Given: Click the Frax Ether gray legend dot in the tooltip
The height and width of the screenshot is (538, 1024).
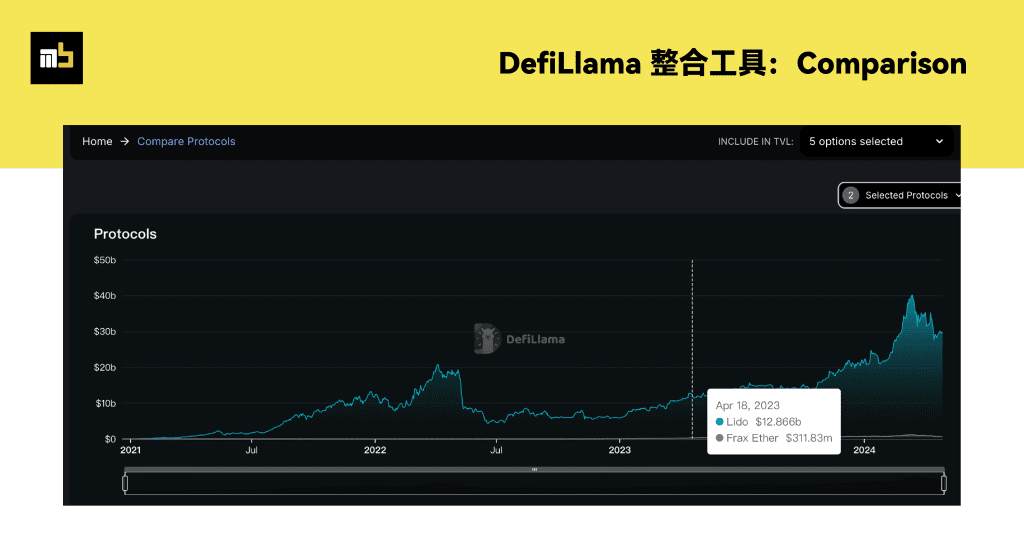Looking at the screenshot, I should pos(720,438).
